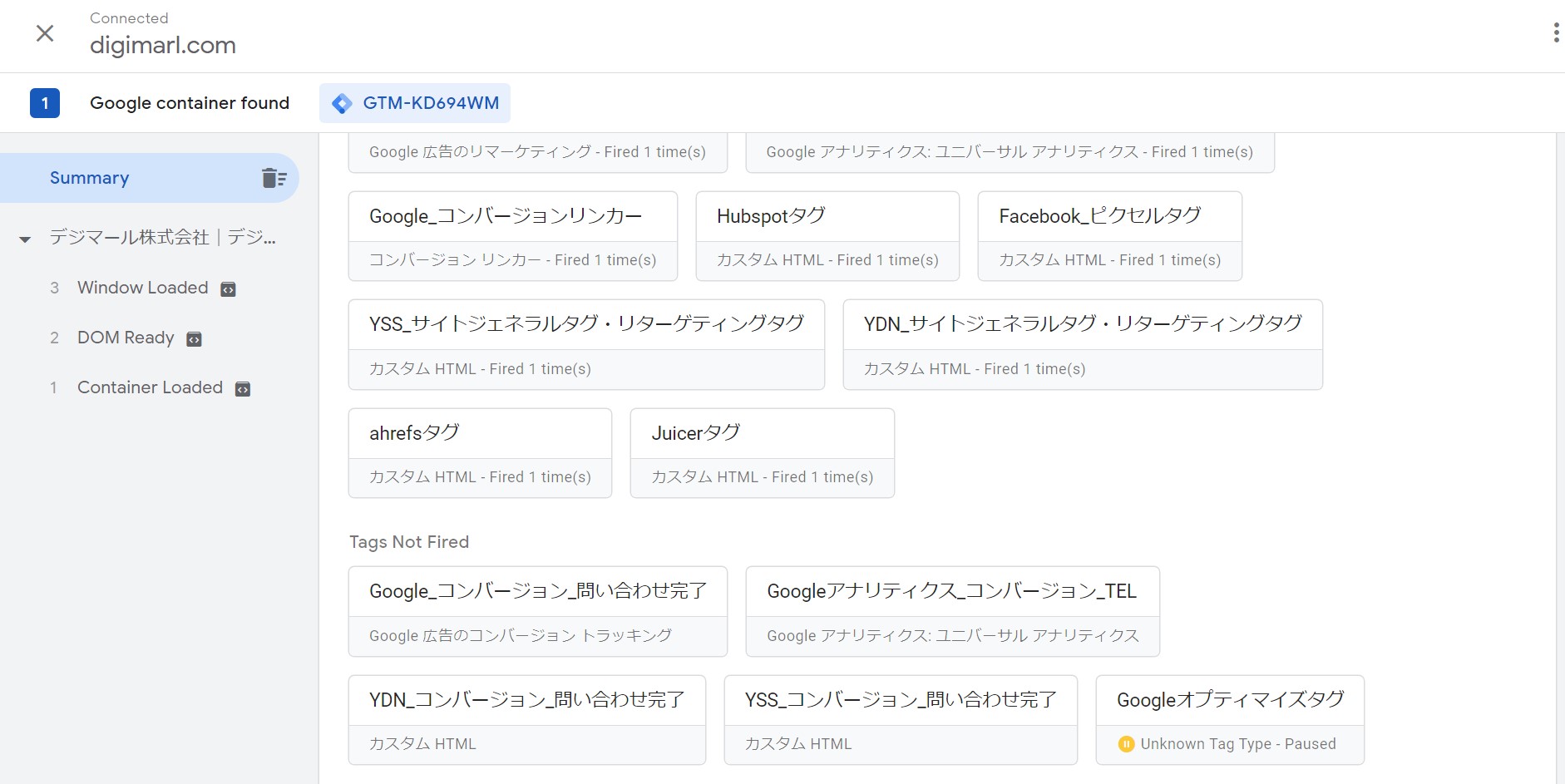This screenshot has width=1565, height=784.
Task: Open the Summary view
Action: [x=150, y=178]
